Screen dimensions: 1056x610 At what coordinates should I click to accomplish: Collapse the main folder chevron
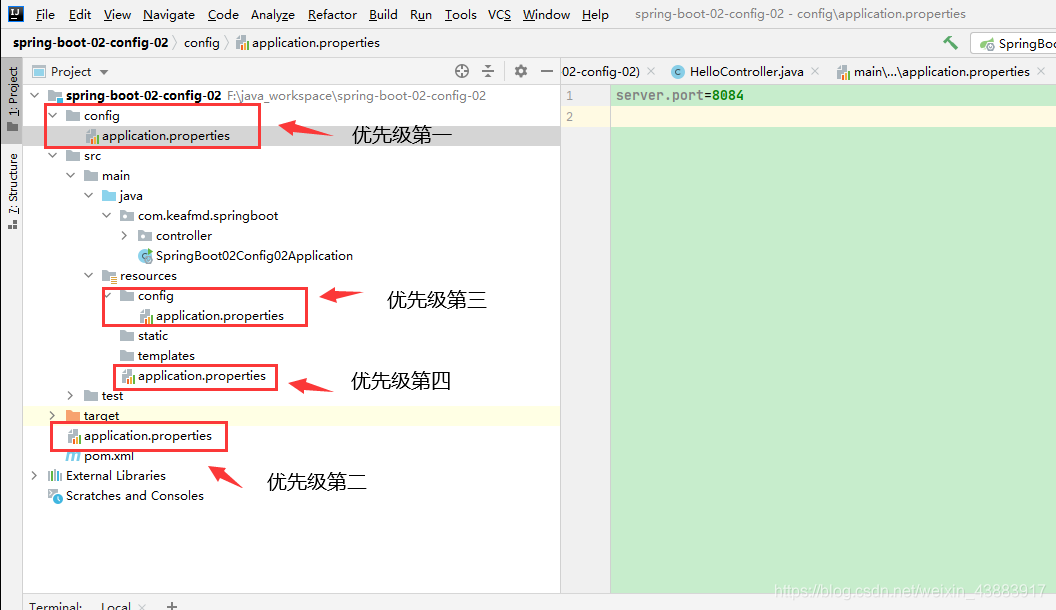[x=71, y=176]
